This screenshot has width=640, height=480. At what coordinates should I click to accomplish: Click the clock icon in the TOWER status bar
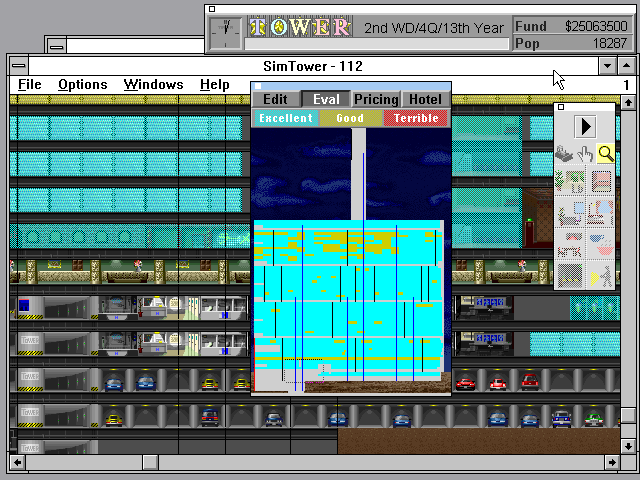(226, 33)
